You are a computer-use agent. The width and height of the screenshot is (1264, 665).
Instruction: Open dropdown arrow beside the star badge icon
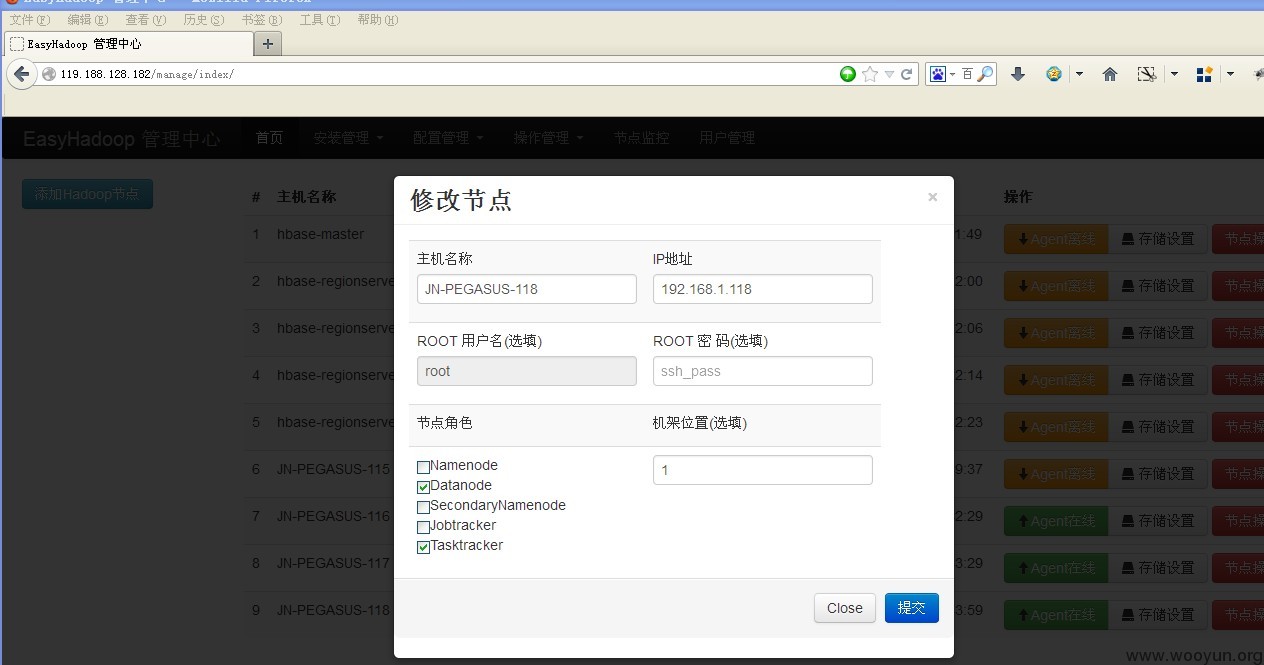[x=1079, y=74]
